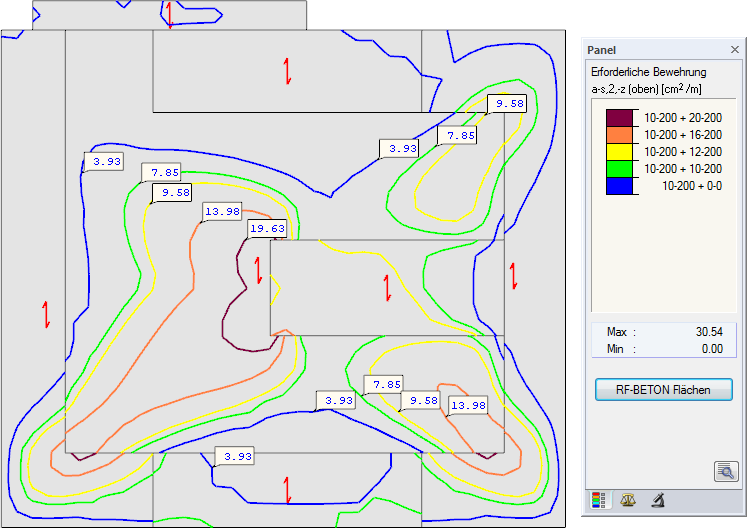Viewport: 747px width, 528px height.
Task: Click the 9.58 label on left yellow contour
Action: pos(172,193)
